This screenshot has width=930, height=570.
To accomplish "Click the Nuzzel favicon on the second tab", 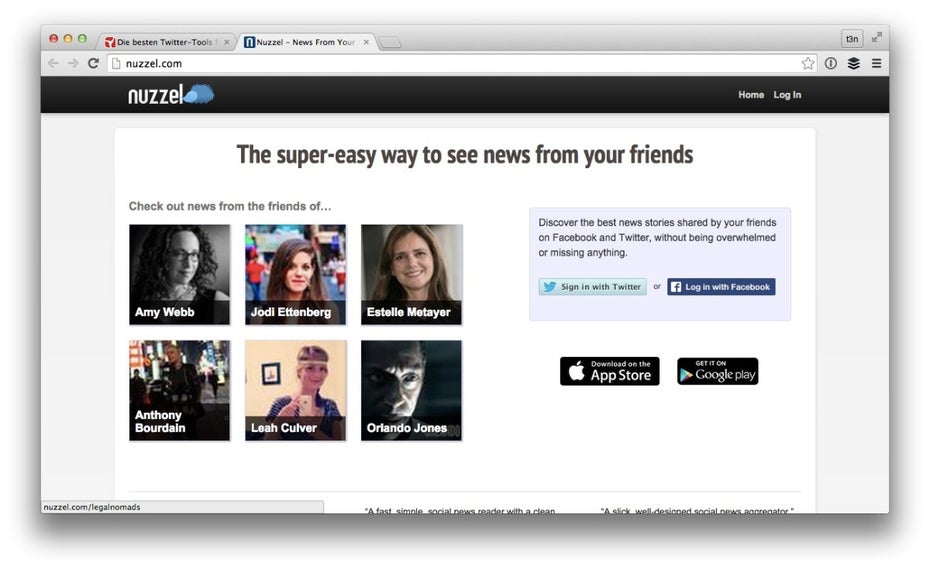I will tap(250, 42).
